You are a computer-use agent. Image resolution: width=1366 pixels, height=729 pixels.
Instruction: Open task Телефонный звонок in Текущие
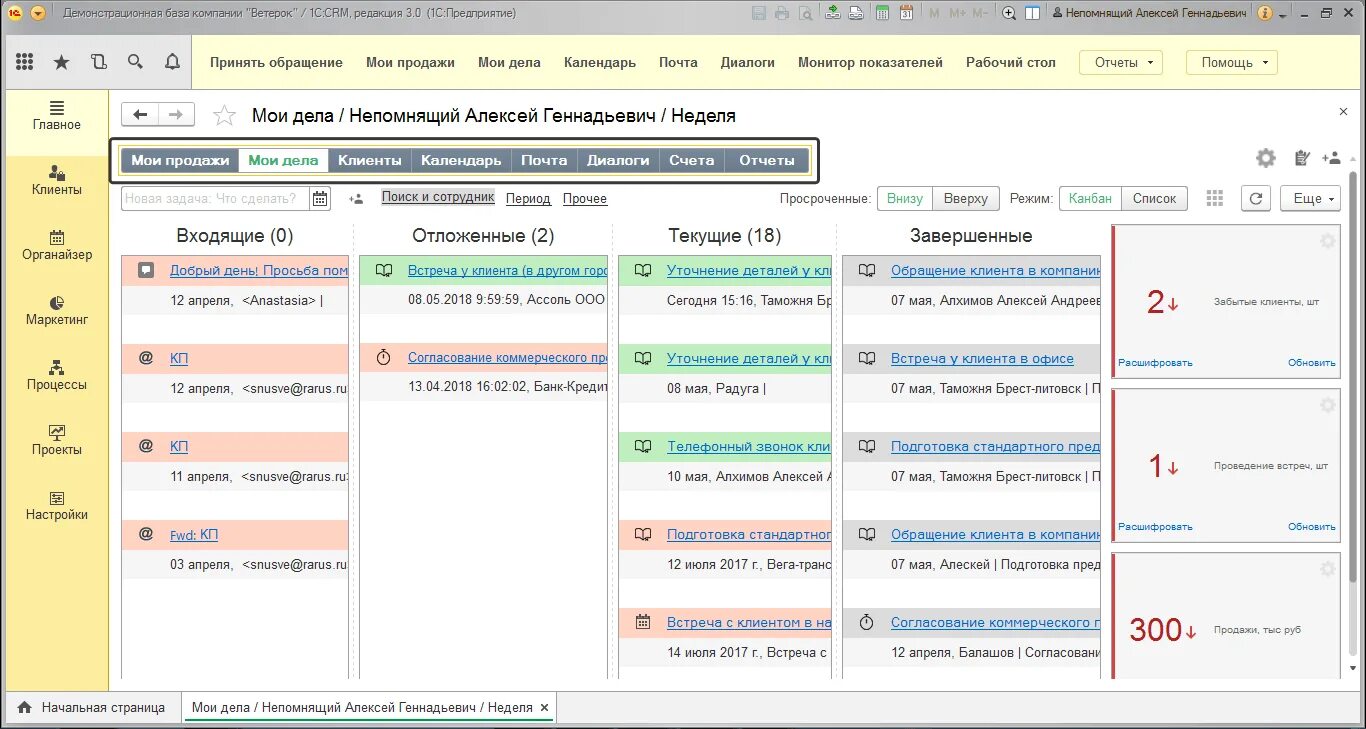point(749,446)
